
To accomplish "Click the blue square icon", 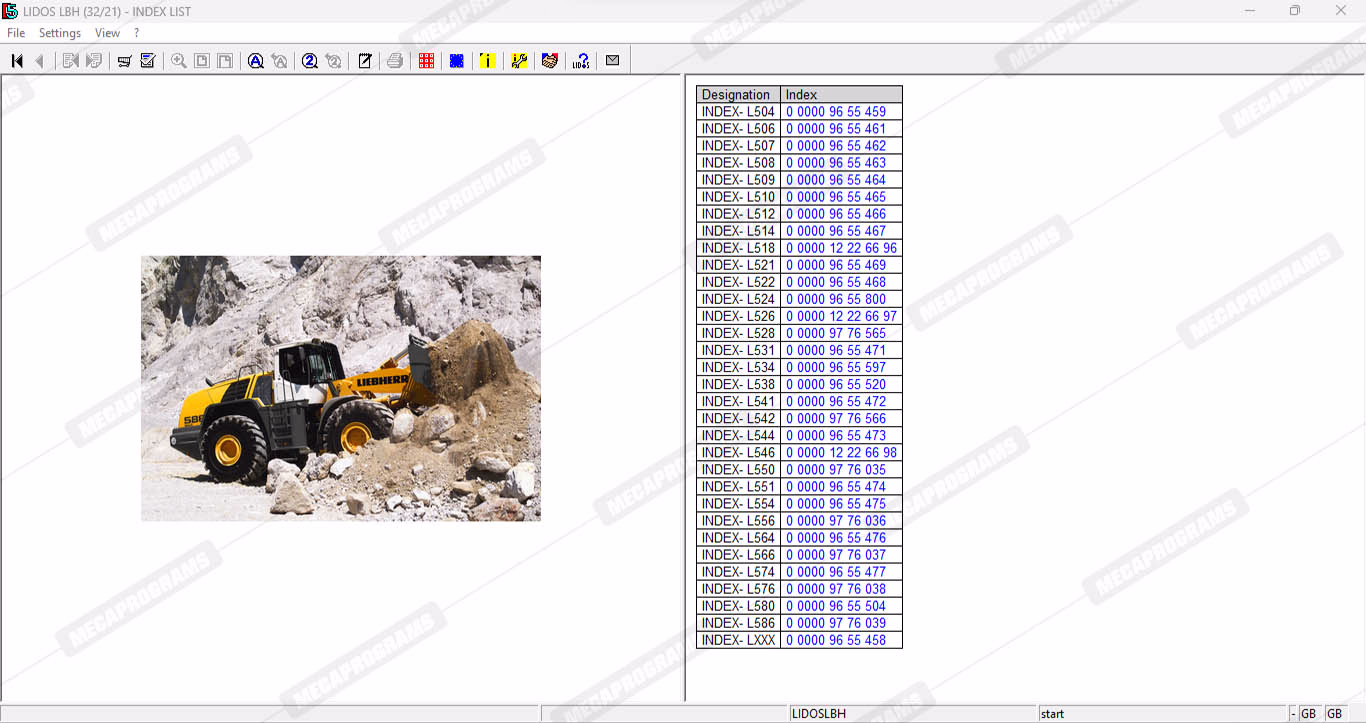I will (x=457, y=61).
